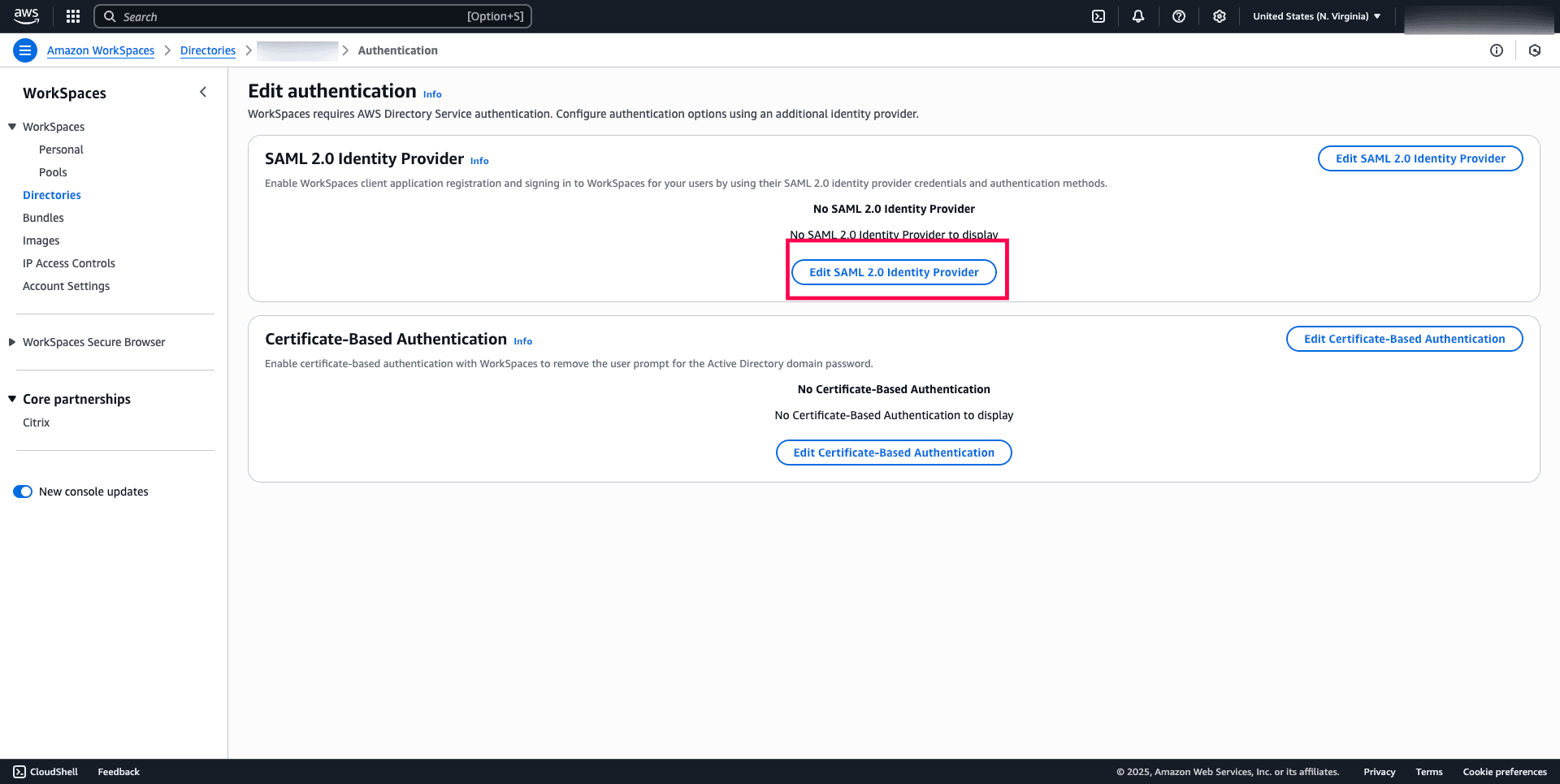Image resolution: width=1560 pixels, height=784 pixels.
Task: Click the Directories breadcrumb link
Action: point(208,50)
